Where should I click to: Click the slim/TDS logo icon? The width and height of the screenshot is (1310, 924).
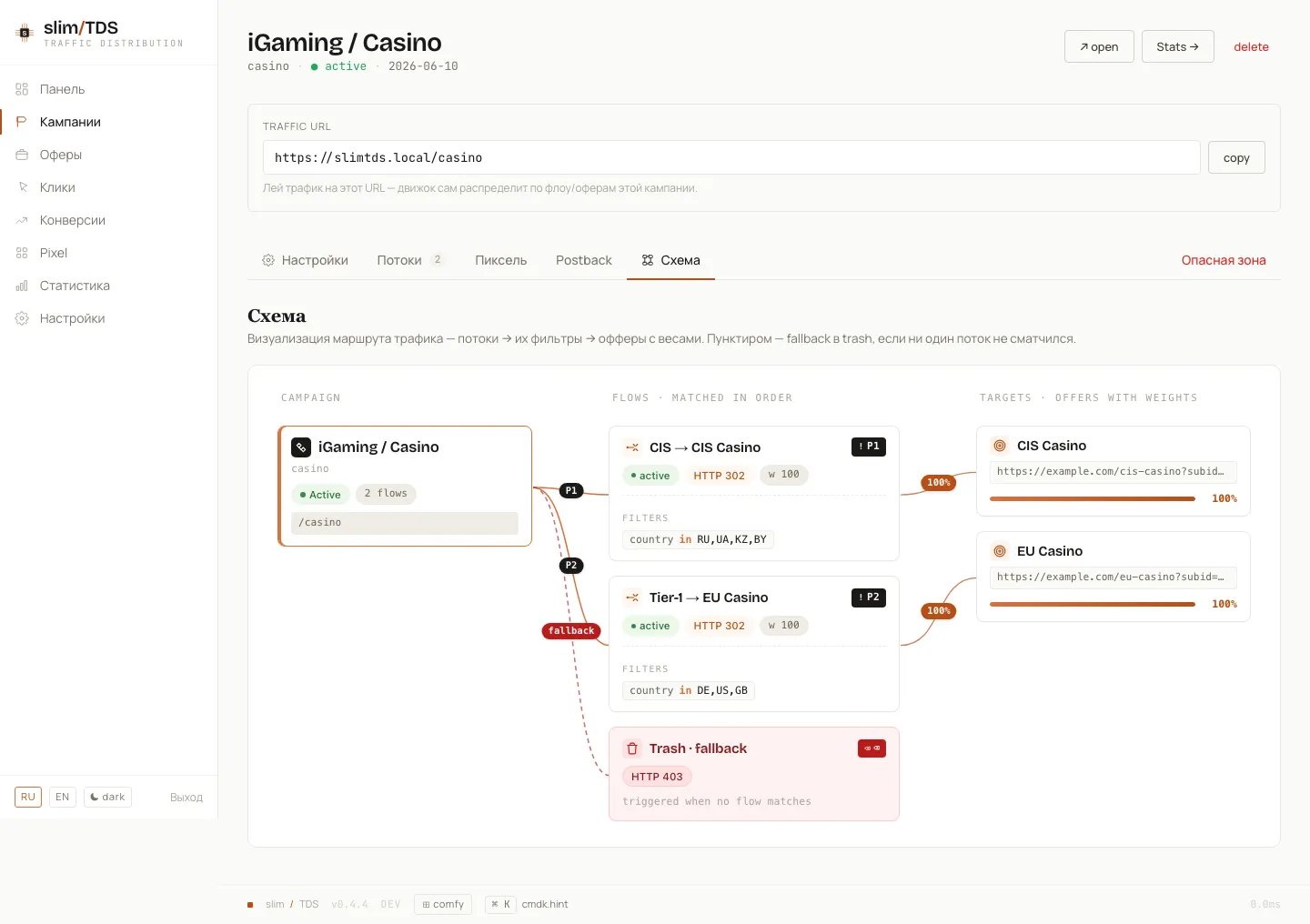25,33
